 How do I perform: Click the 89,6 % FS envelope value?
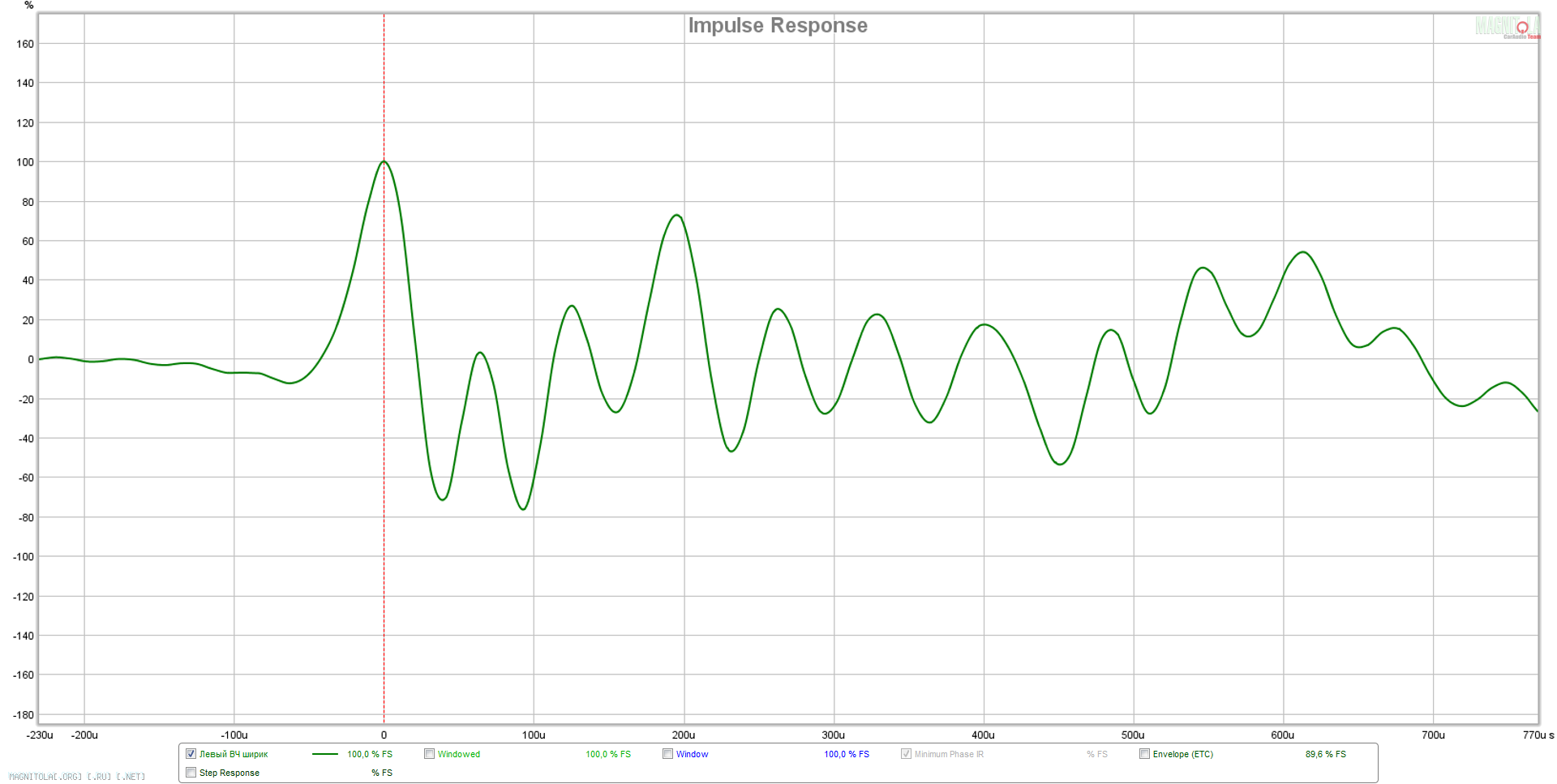point(1325,754)
